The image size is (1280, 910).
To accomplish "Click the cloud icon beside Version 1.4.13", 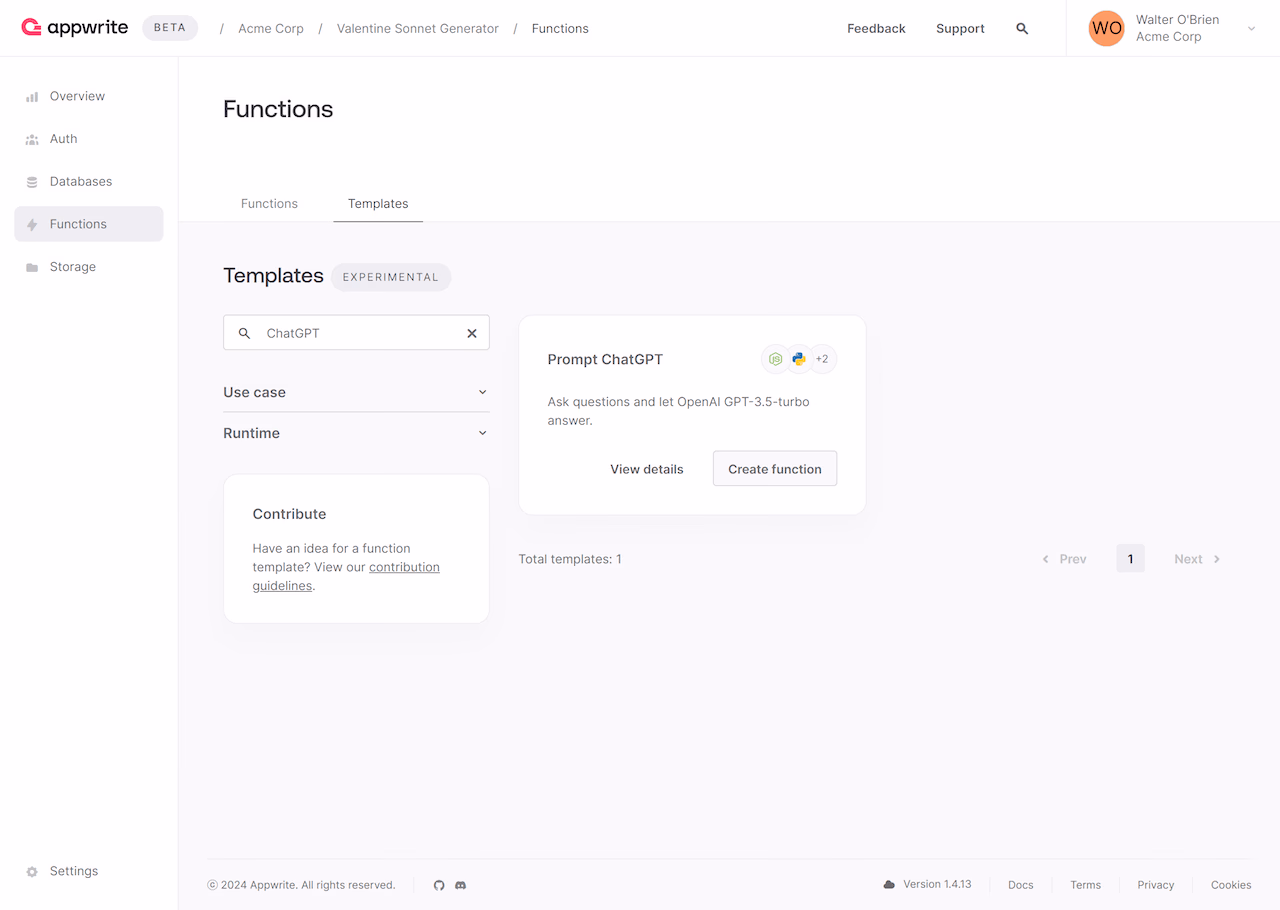I will [889, 885].
